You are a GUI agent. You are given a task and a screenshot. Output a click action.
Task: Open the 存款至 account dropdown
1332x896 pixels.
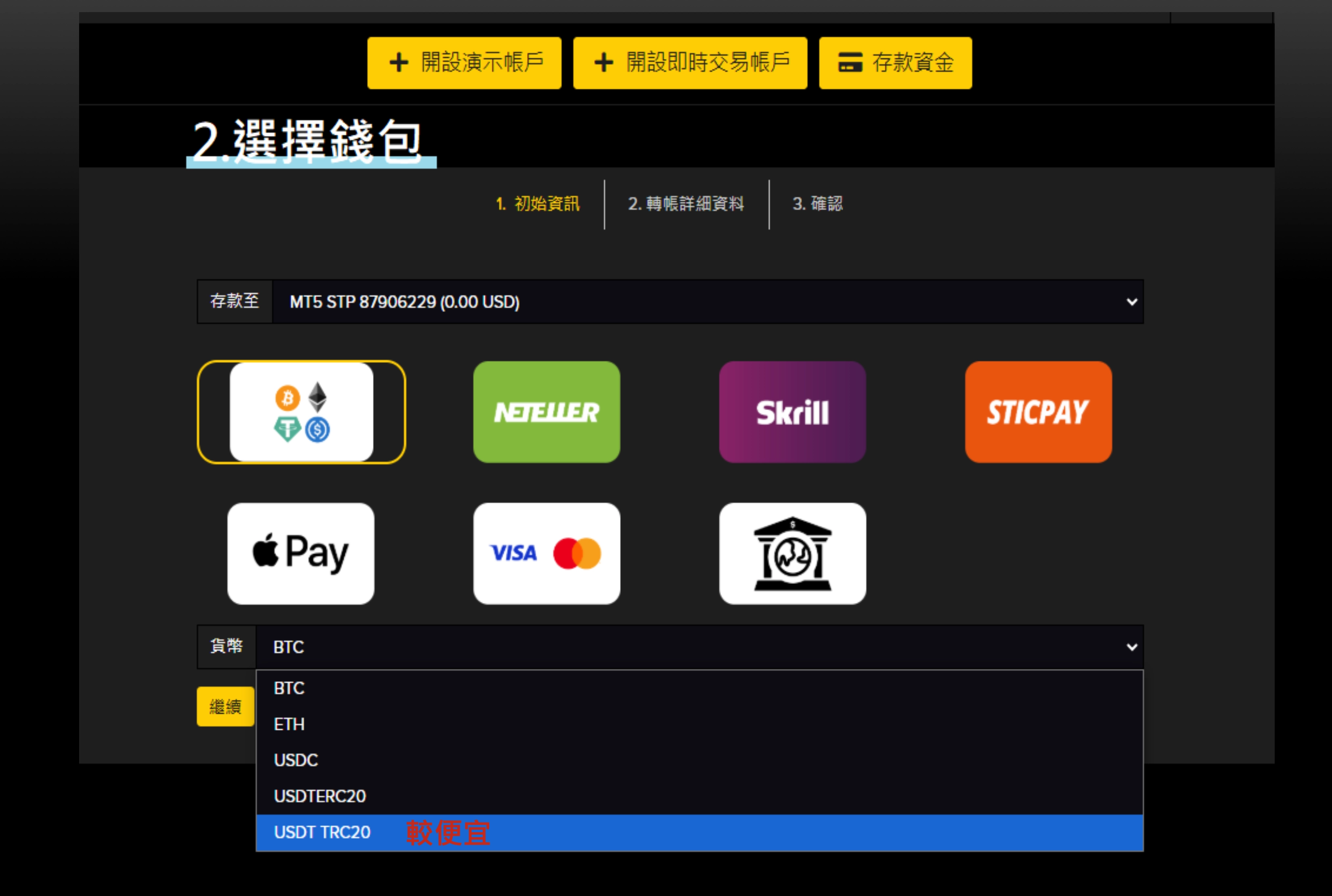pos(708,302)
